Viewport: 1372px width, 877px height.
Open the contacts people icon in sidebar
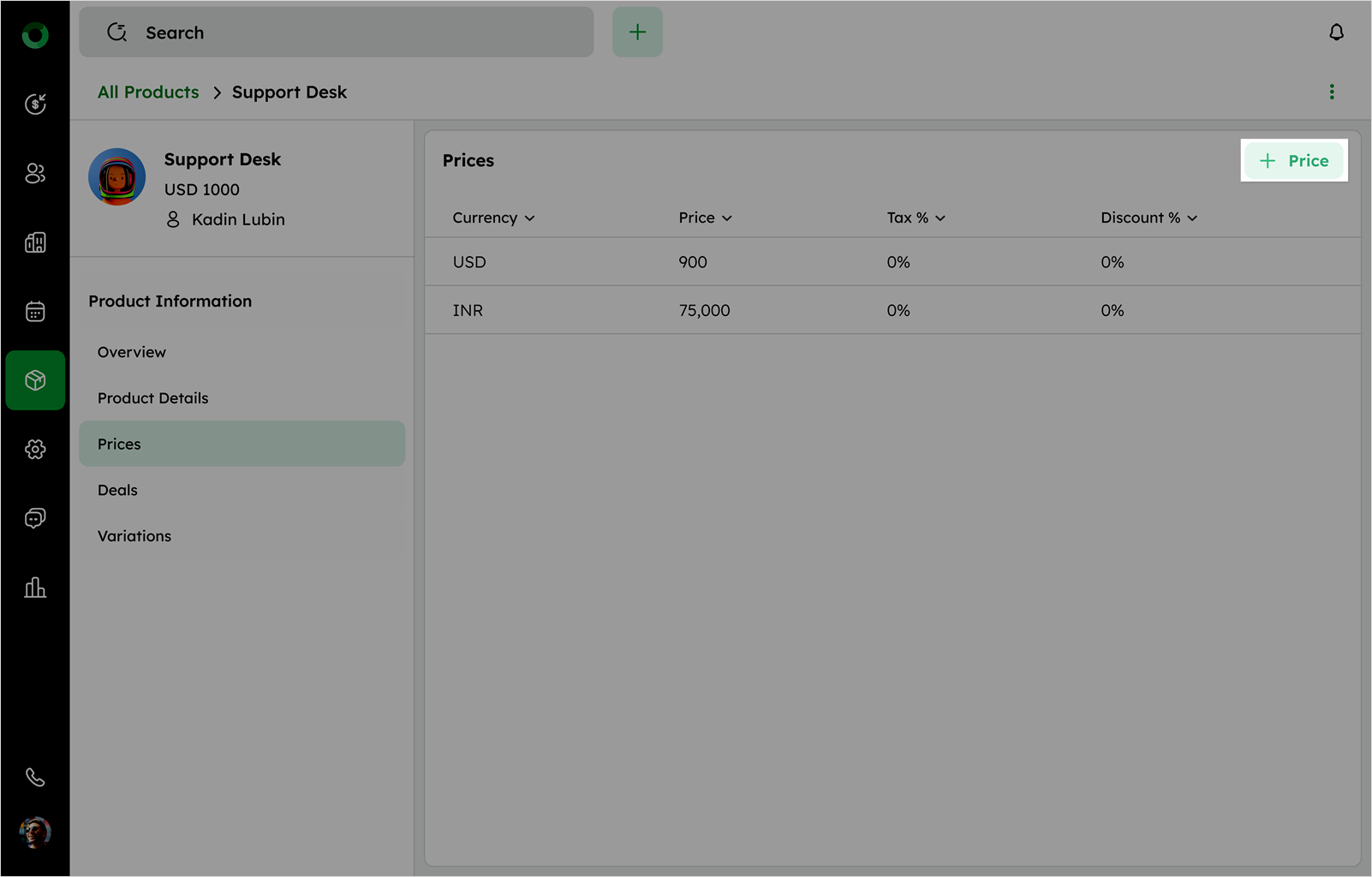tap(35, 174)
